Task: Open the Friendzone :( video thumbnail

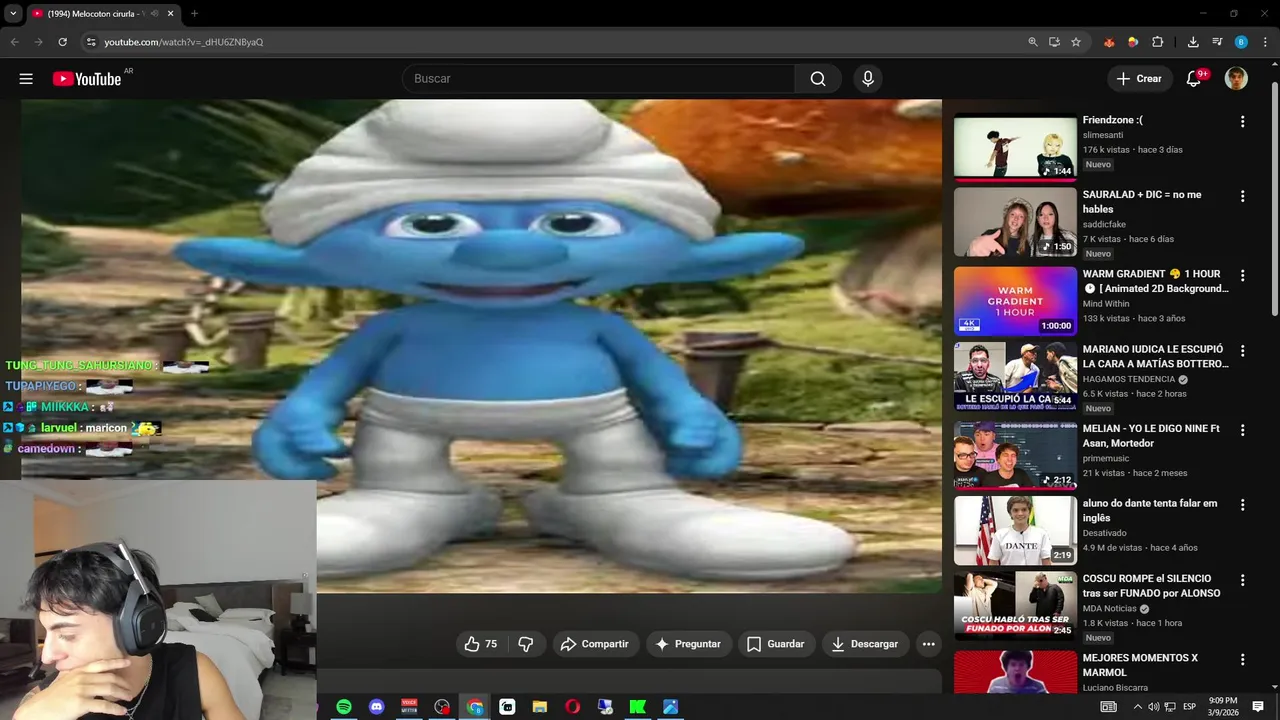Action: [x=1015, y=147]
